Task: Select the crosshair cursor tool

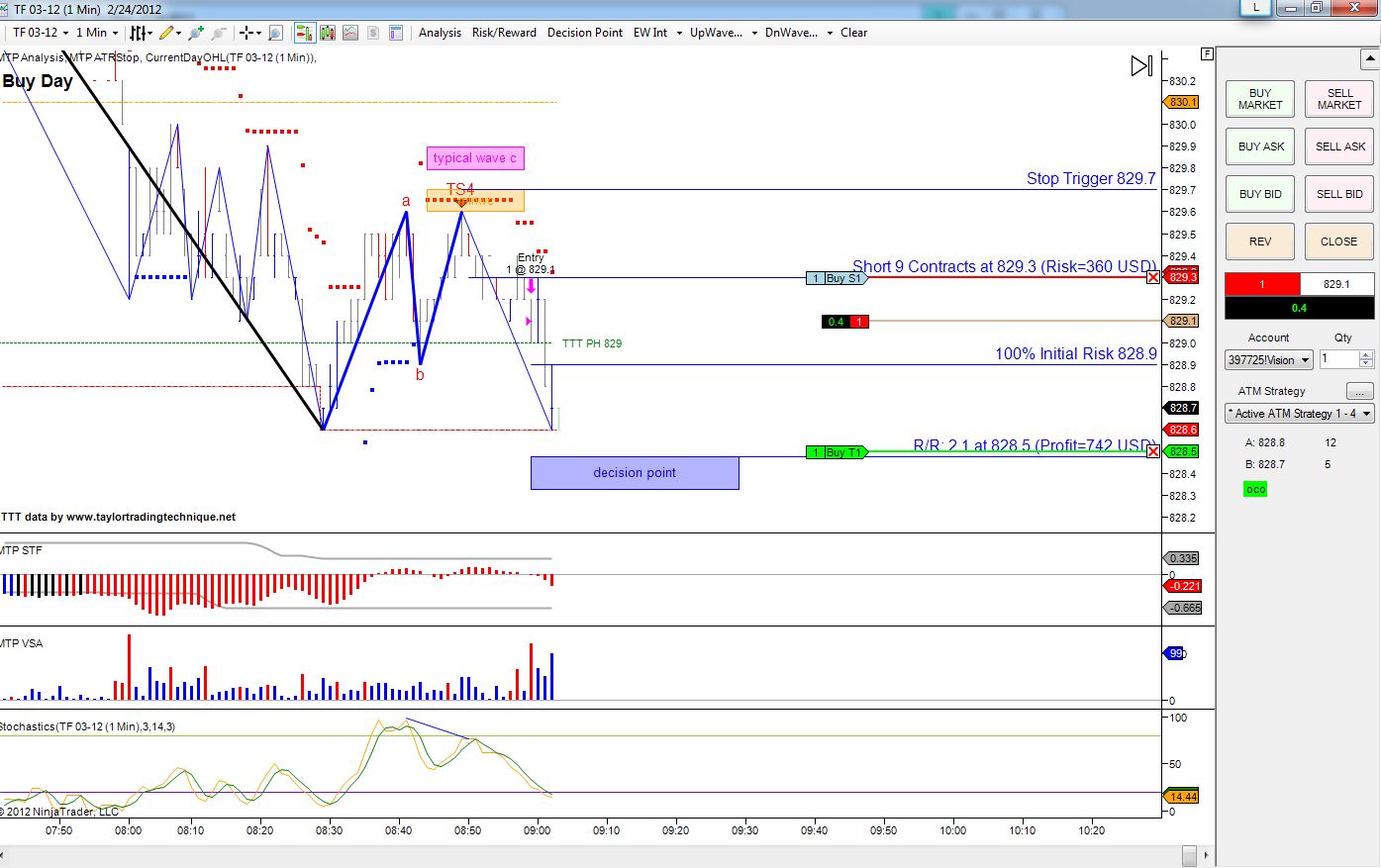Action: coord(247,33)
